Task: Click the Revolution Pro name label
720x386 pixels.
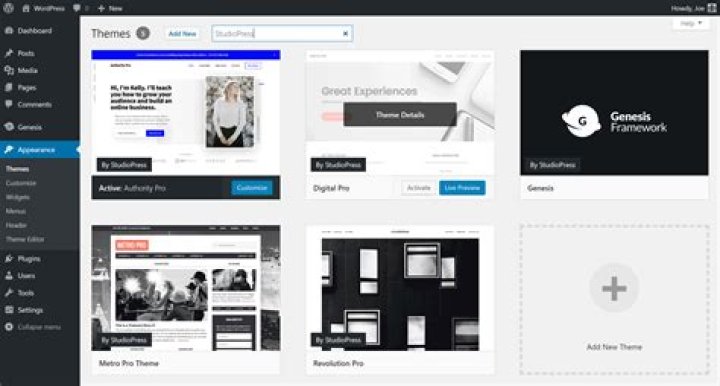Action: 338,363
